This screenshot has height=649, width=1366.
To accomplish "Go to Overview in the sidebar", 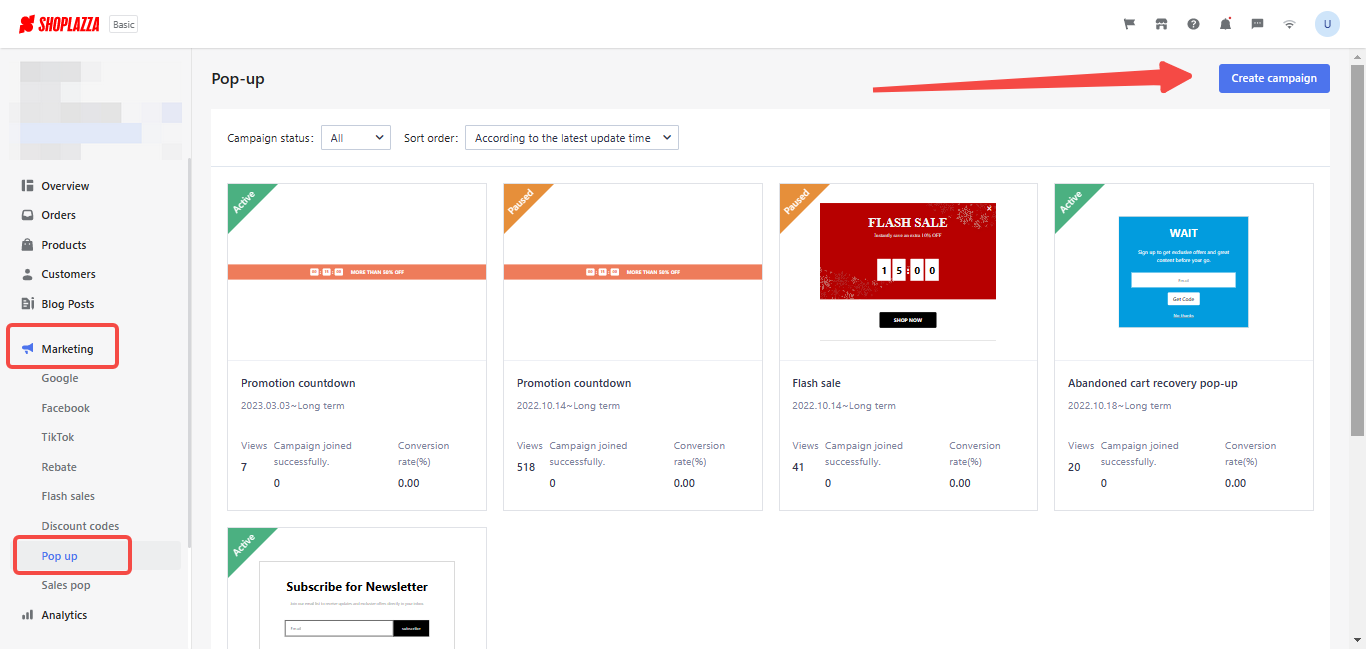I will [x=65, y=186].
